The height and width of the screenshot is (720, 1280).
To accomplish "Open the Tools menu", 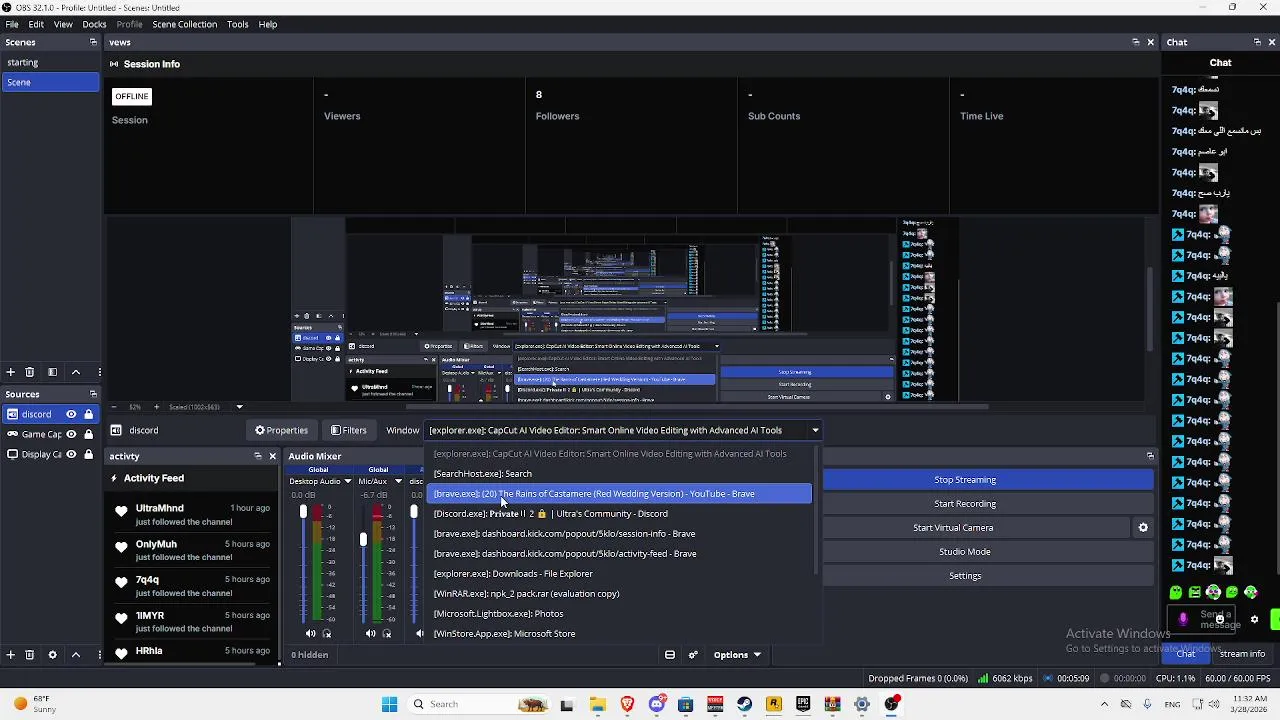I will pos(237,24).
